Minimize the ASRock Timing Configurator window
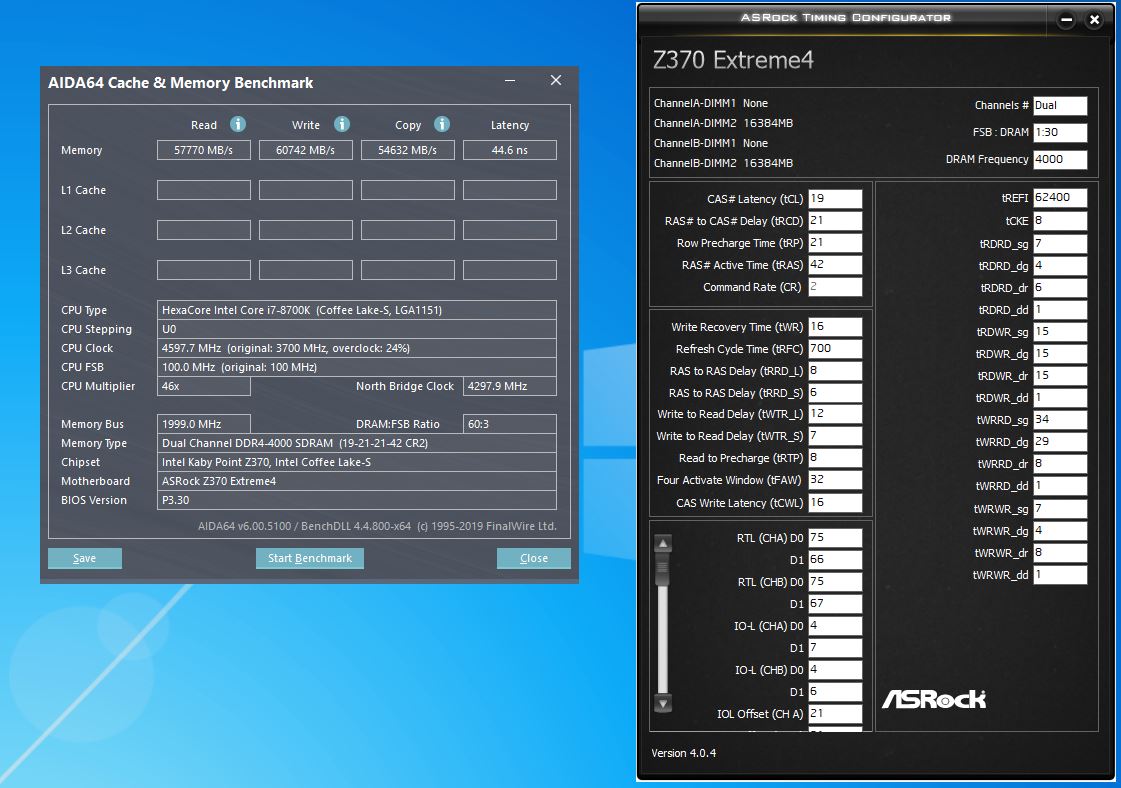Viewport: 1121px width, 788px height. point(1066,20)
